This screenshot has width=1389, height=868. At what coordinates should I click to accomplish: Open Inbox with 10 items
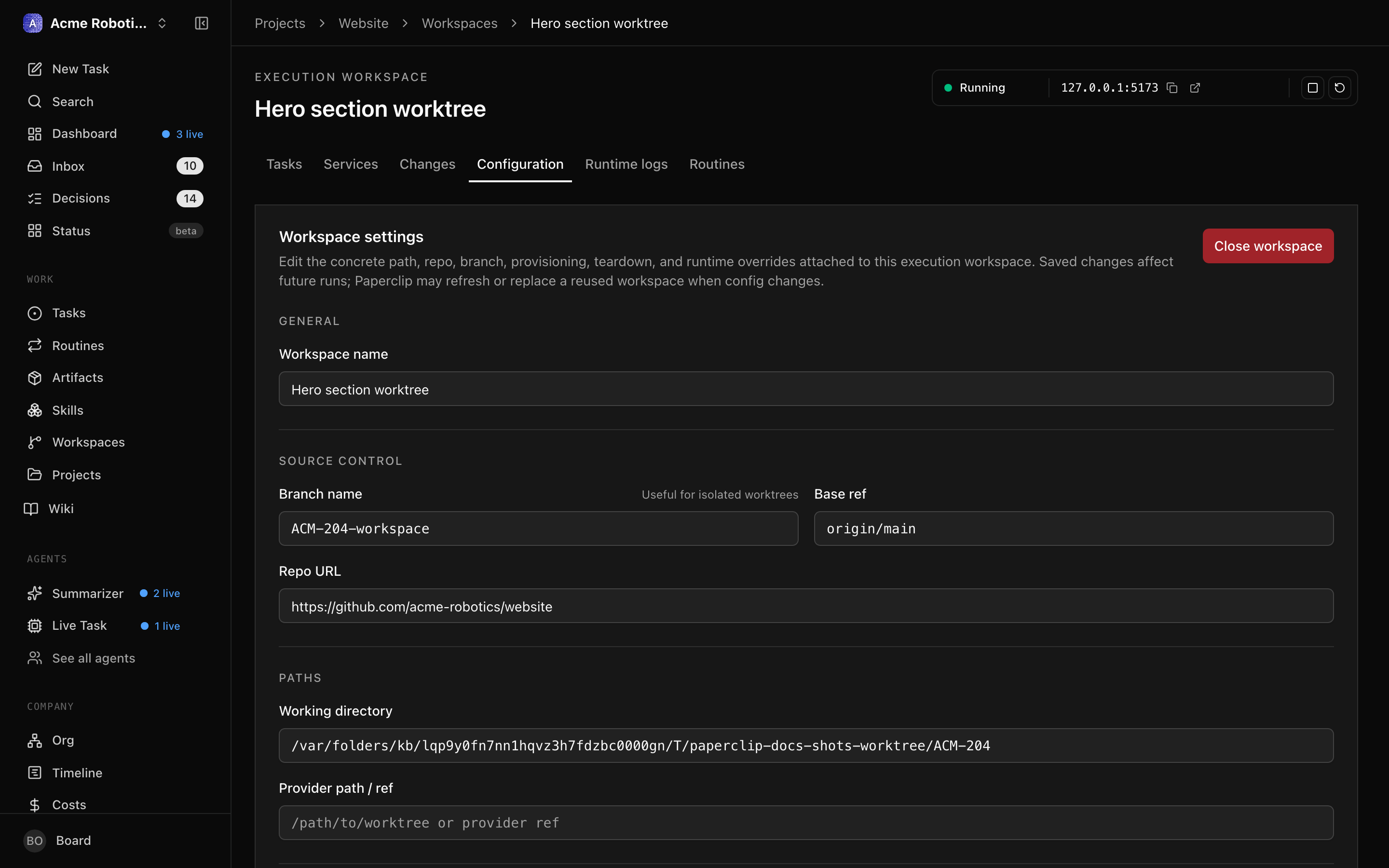tap(115, 166)
